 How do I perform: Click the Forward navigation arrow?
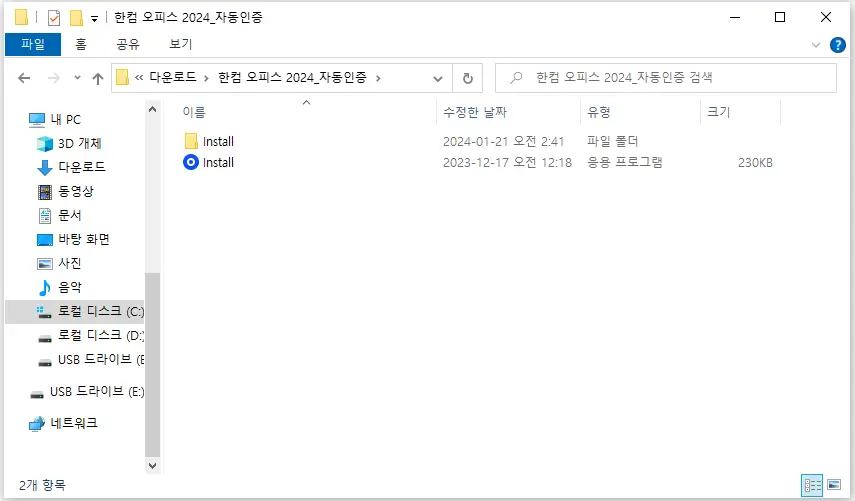point(53,78)
